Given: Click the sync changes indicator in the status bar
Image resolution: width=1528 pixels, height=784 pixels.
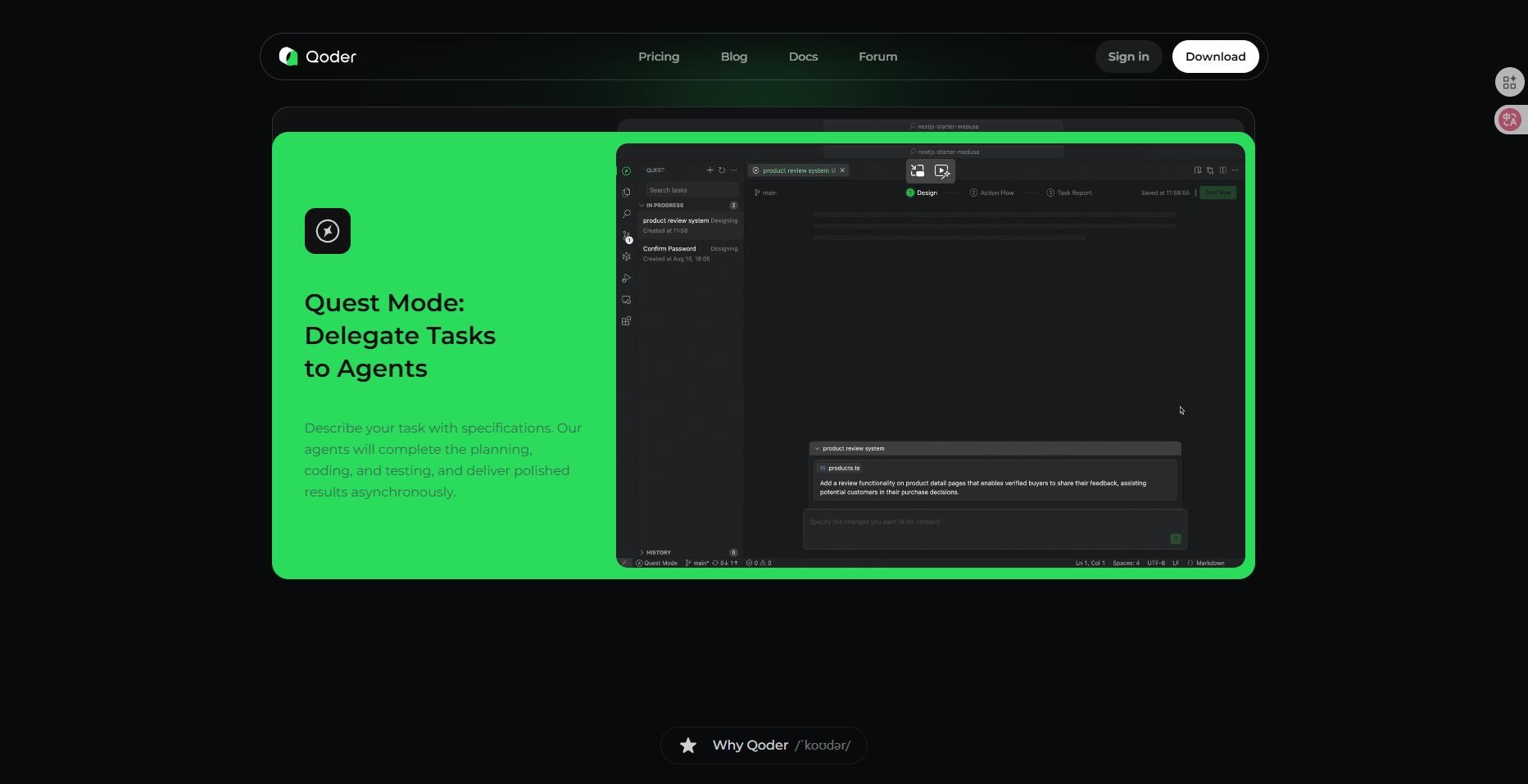Looking at the screenshot, I should 725,563.
